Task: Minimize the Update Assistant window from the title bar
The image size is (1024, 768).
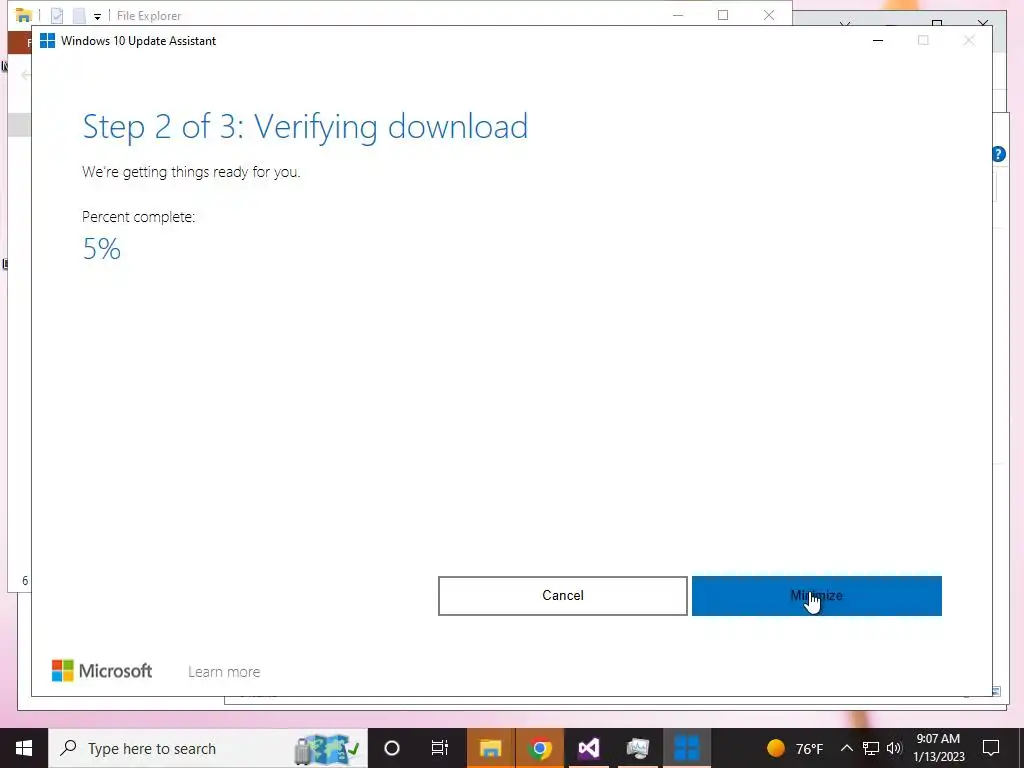Action: [878, 40]
